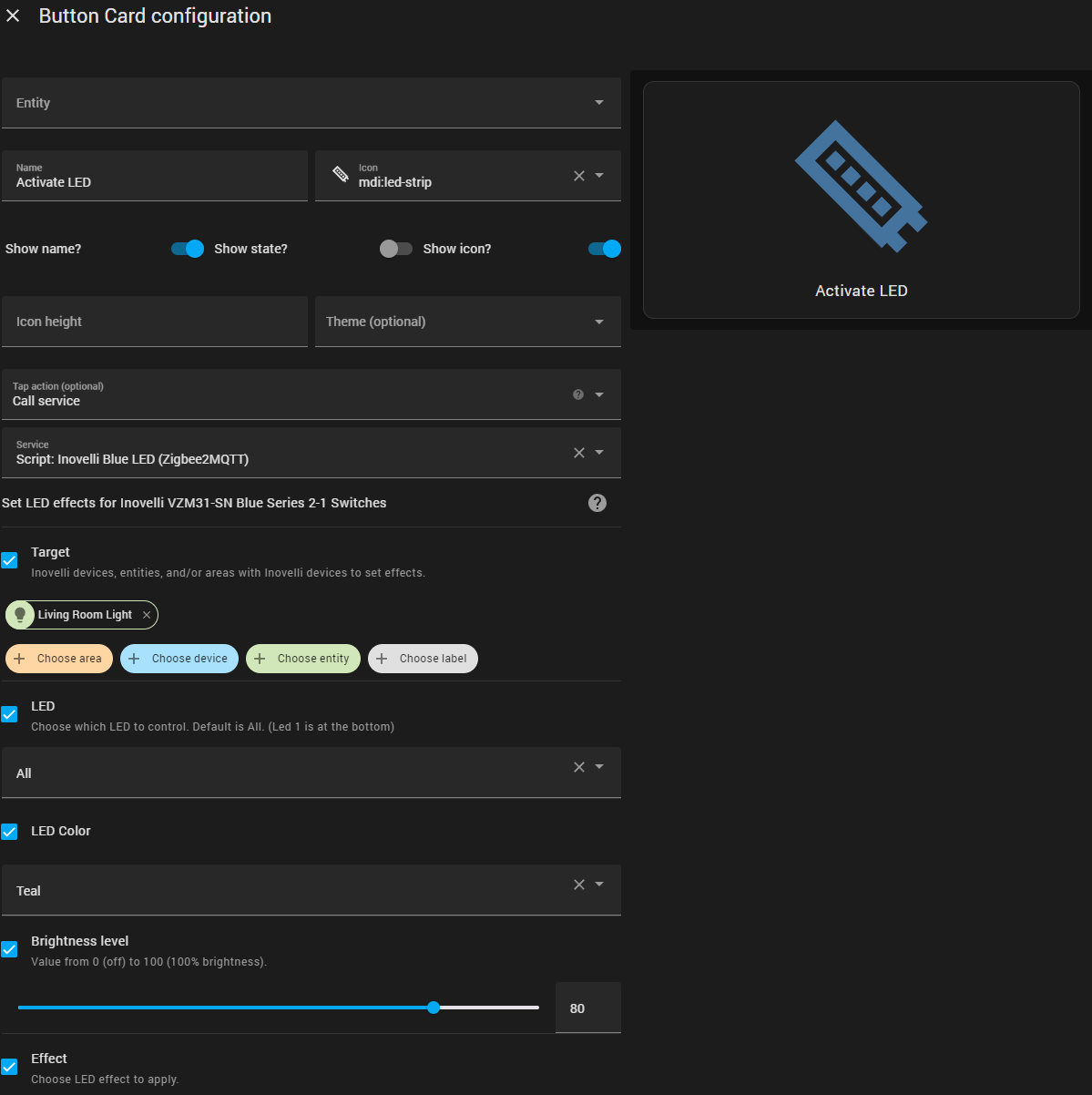The height and width of the screenshot is (1095, 1092).
Task: Click the Brightness level slider handle
Action: [434, 1008]
